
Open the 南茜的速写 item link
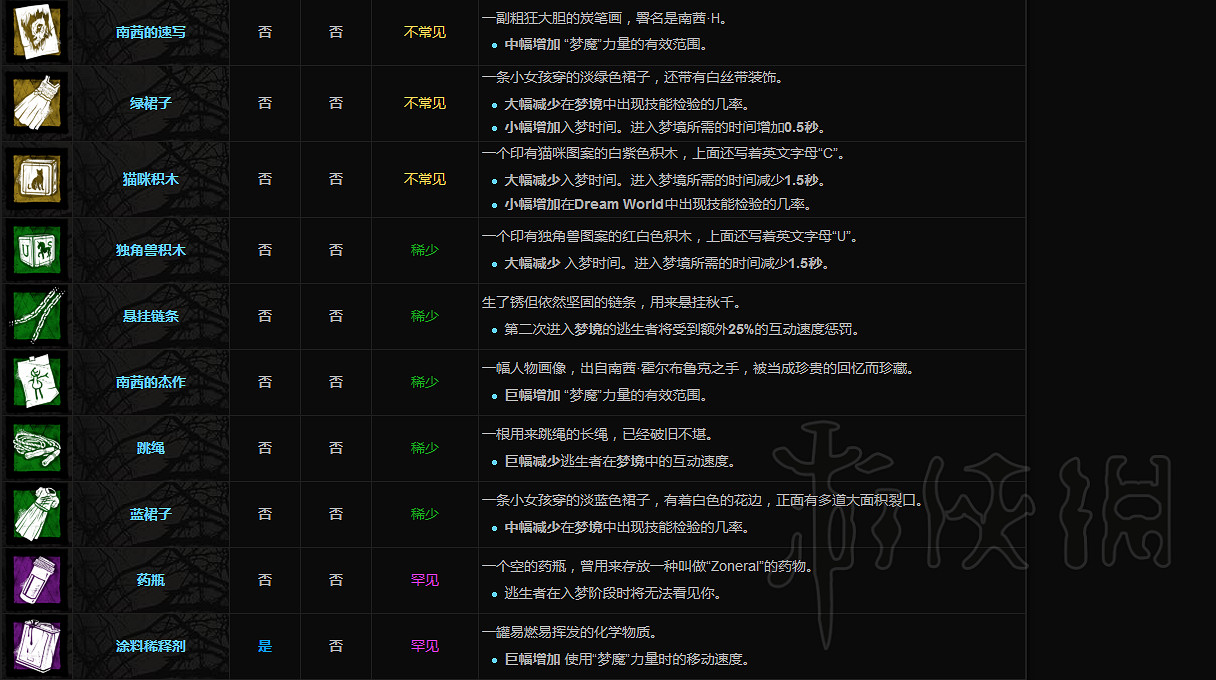(151, 32)
